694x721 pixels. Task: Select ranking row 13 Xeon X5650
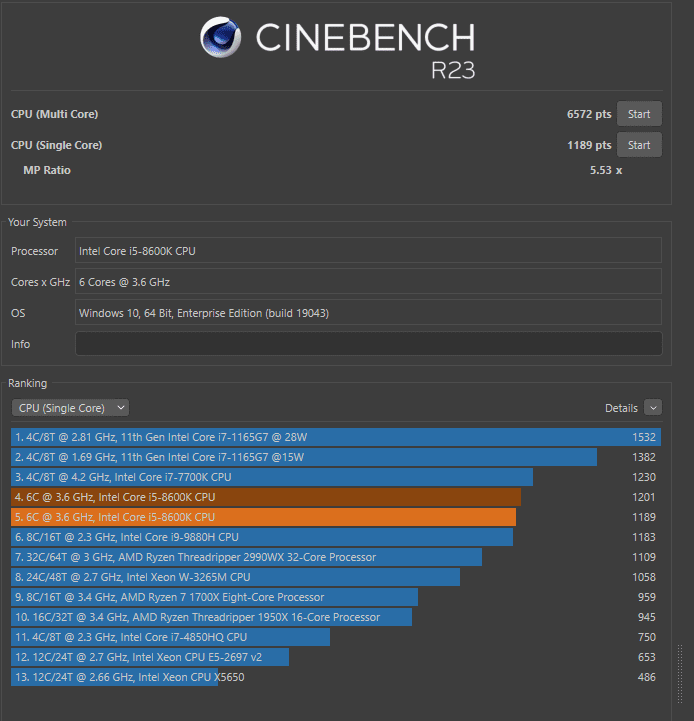pyautogui.click(x=336, y=677)
